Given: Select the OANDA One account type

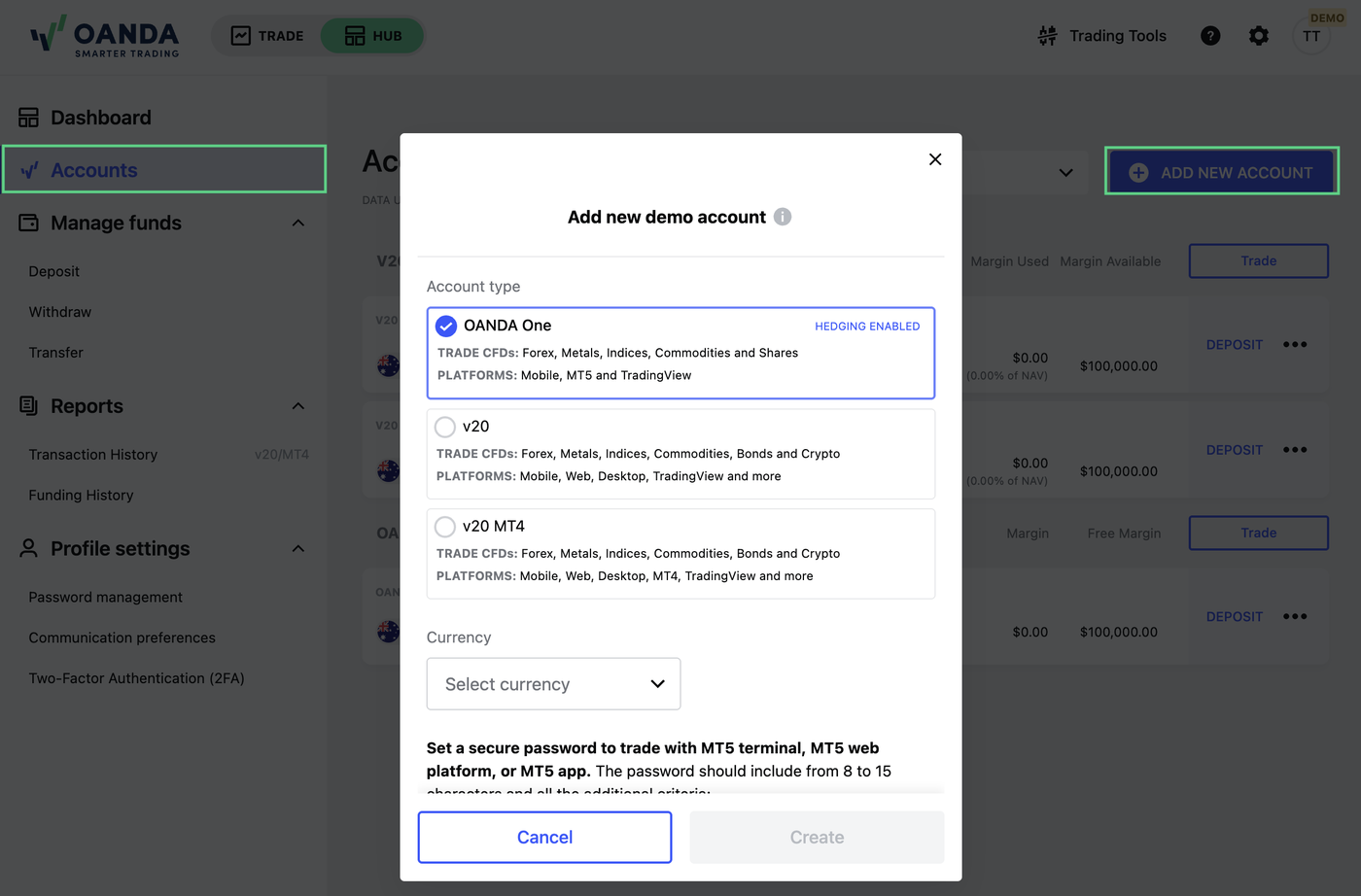Looking at the screenshot, I should (680, 353).
